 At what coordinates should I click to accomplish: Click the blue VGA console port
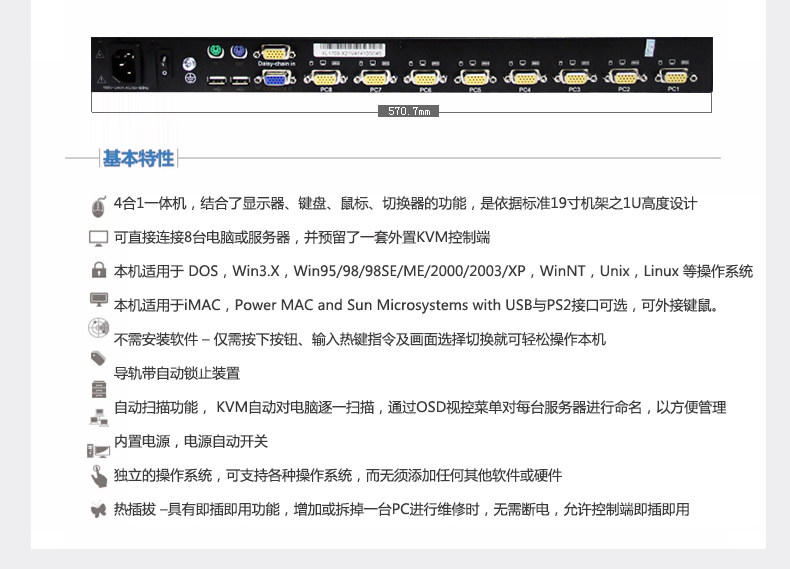pyautogui.click(x=276, y=79)
